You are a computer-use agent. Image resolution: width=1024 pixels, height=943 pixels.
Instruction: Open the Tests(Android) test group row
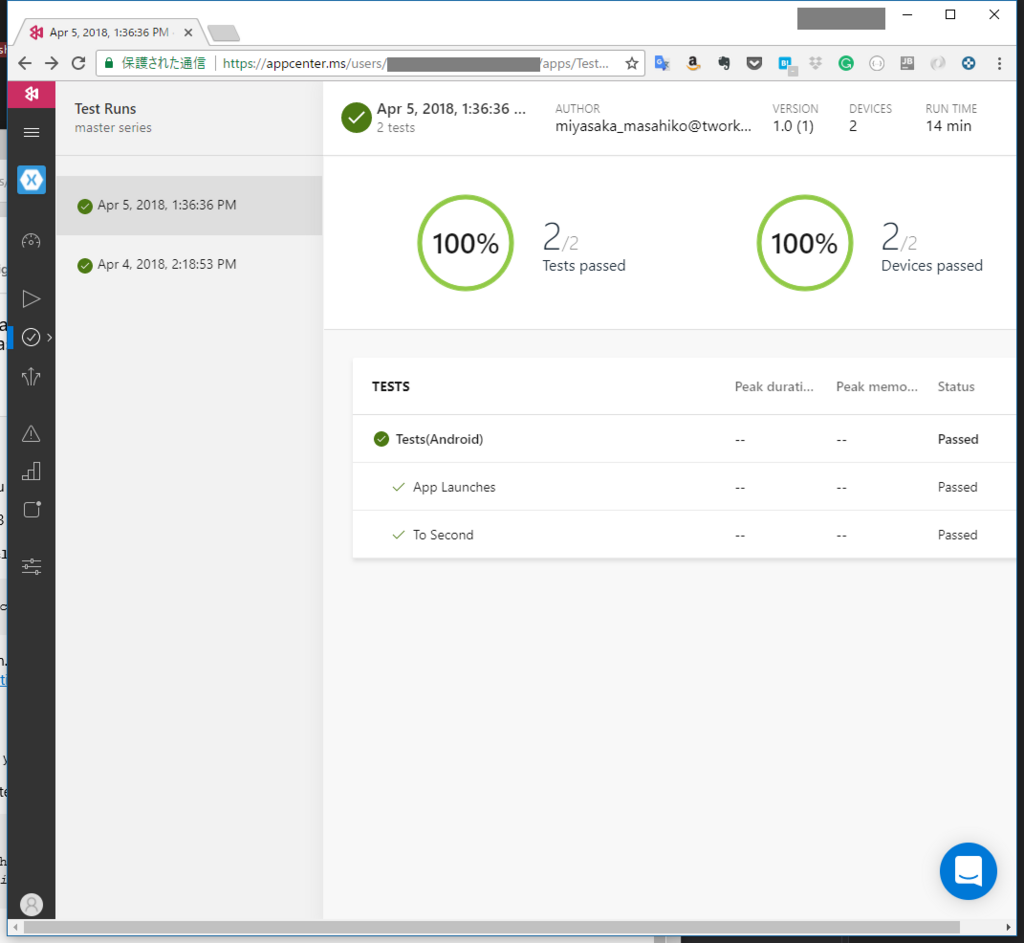(684, 439)
